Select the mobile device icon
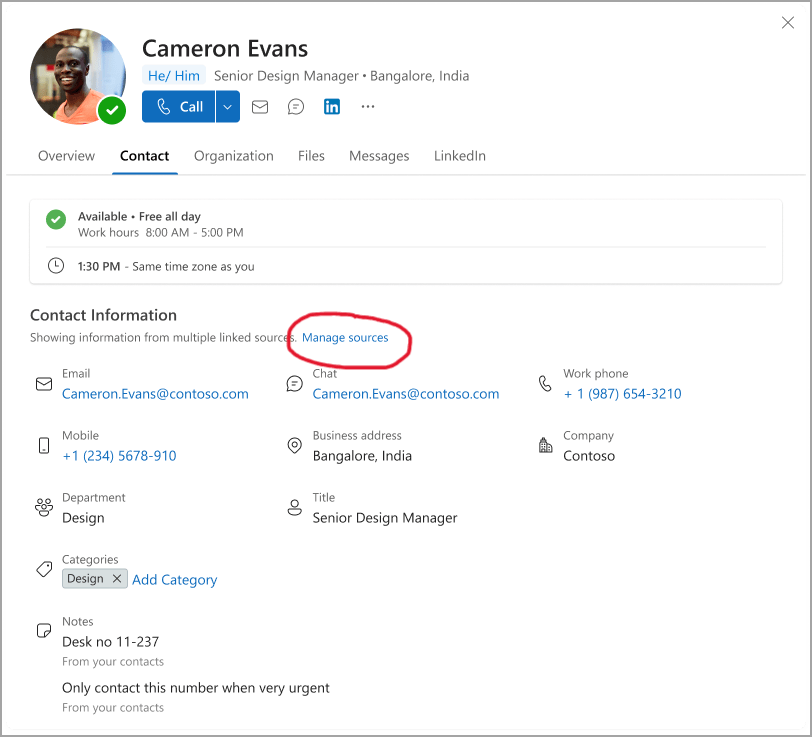The height and width of the screenshot is (737, 812). [x=43, y=445]
